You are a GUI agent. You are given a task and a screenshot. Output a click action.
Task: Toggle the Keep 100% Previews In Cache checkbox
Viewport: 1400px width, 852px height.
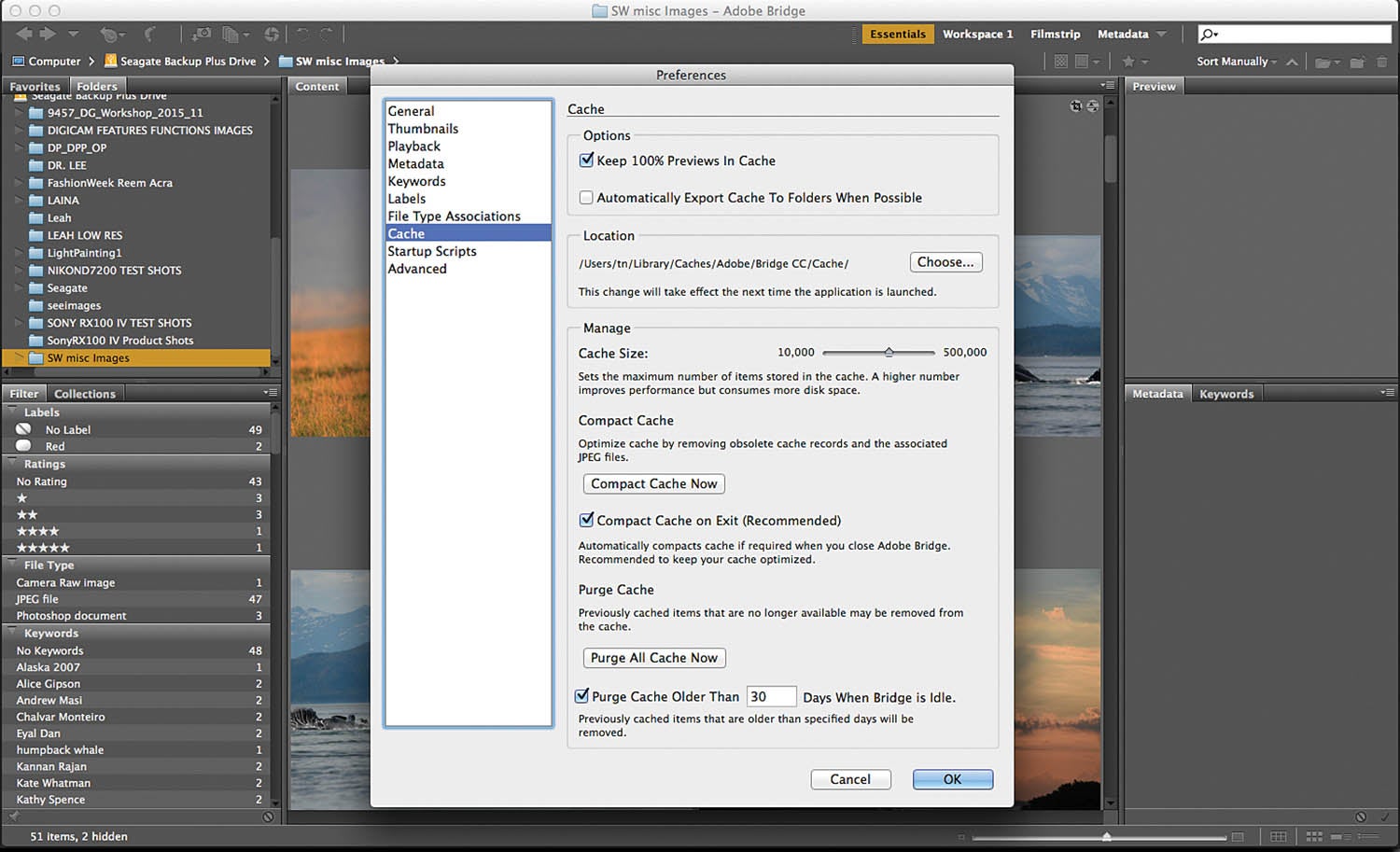586,160
